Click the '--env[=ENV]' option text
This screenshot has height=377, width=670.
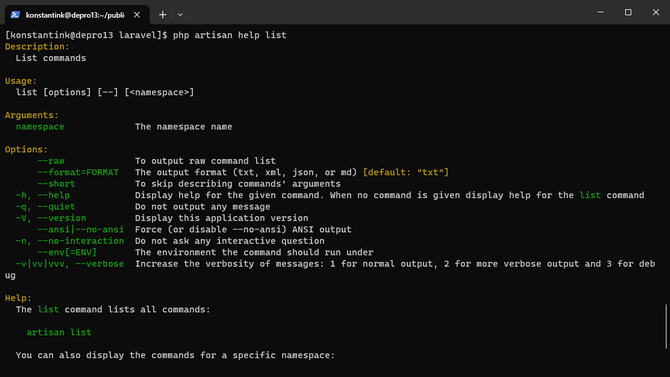(x=67, y=252)
